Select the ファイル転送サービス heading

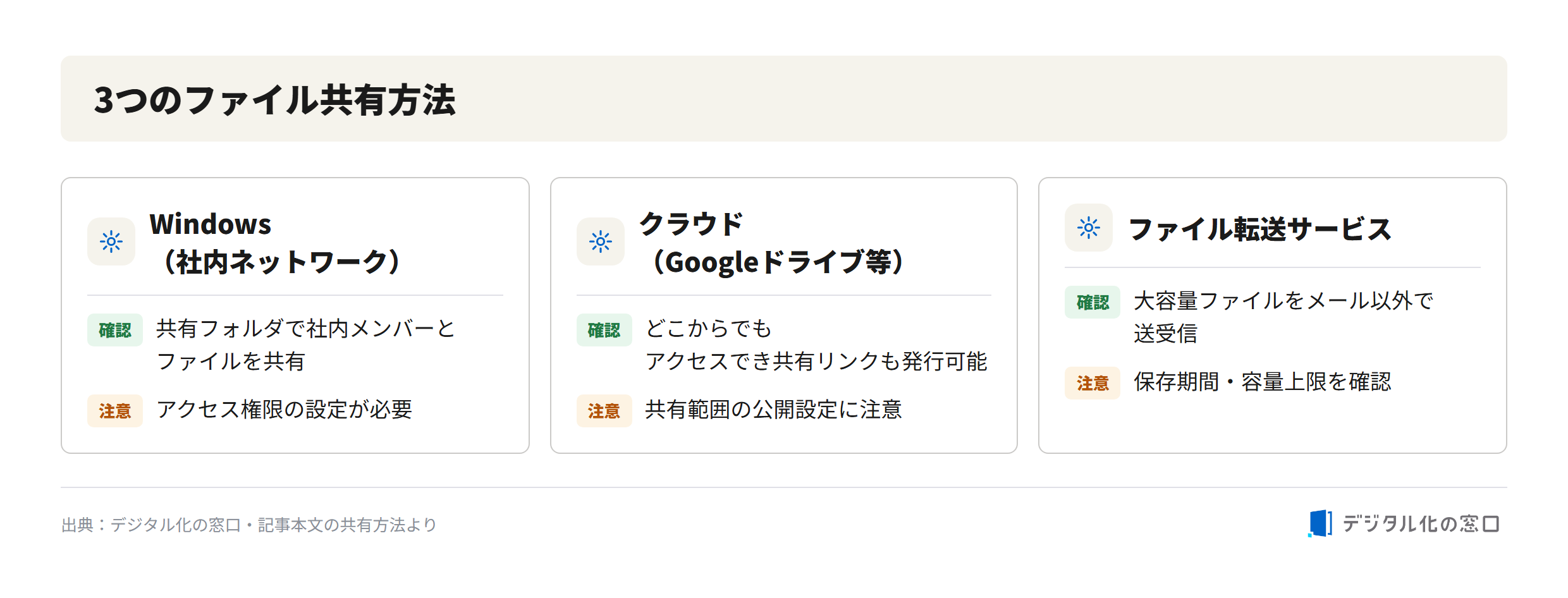click(x=1259, y=228)
